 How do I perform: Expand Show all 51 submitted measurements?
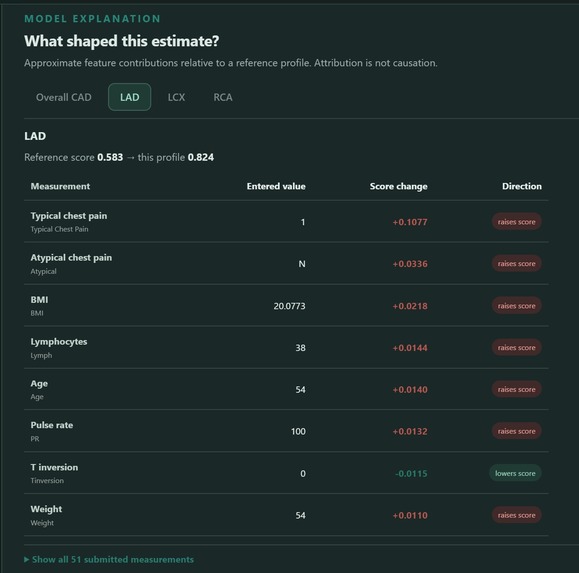click(109, 559)
